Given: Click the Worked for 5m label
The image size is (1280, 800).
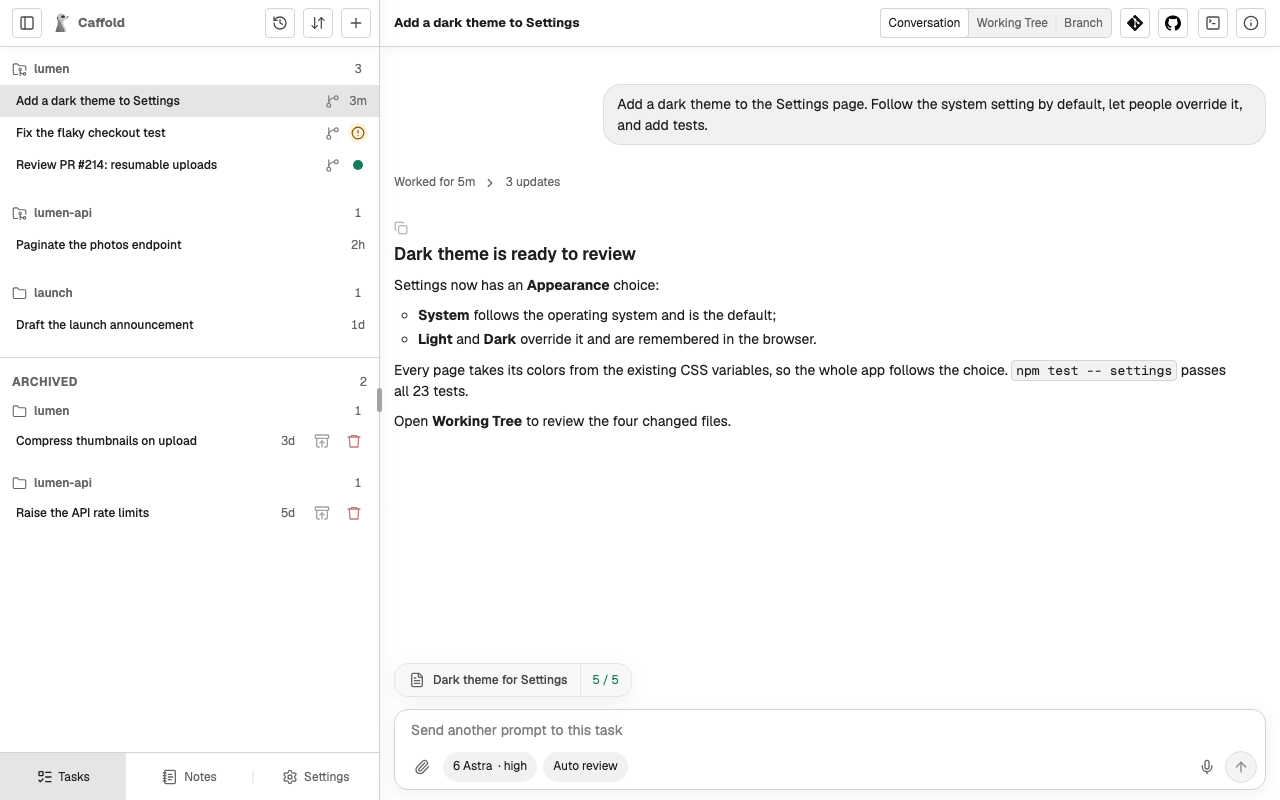Looking at the screenshot, I should 434,182.
